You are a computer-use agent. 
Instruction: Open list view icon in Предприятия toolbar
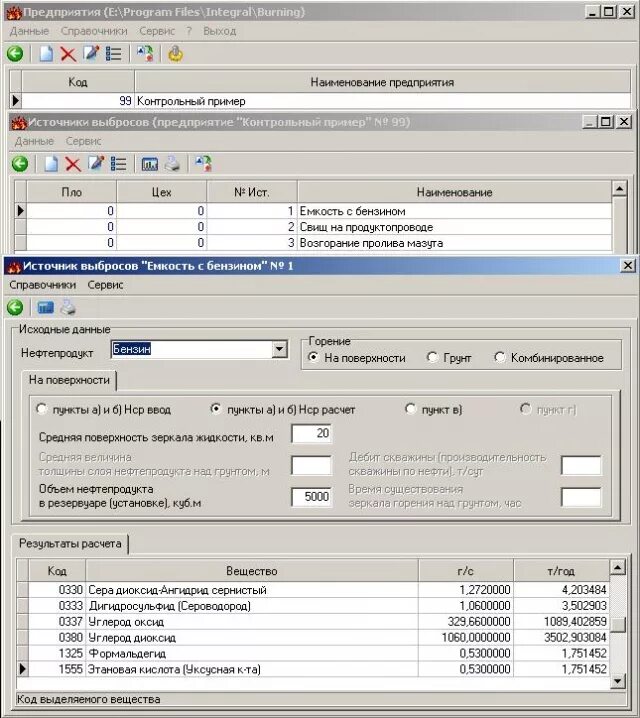114,54
